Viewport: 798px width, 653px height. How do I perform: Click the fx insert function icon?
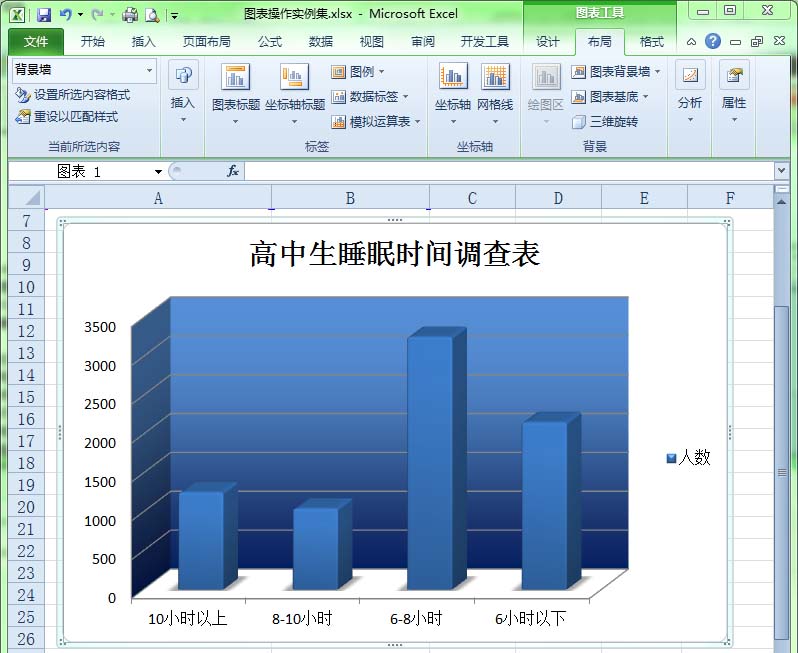pos(233,172)
